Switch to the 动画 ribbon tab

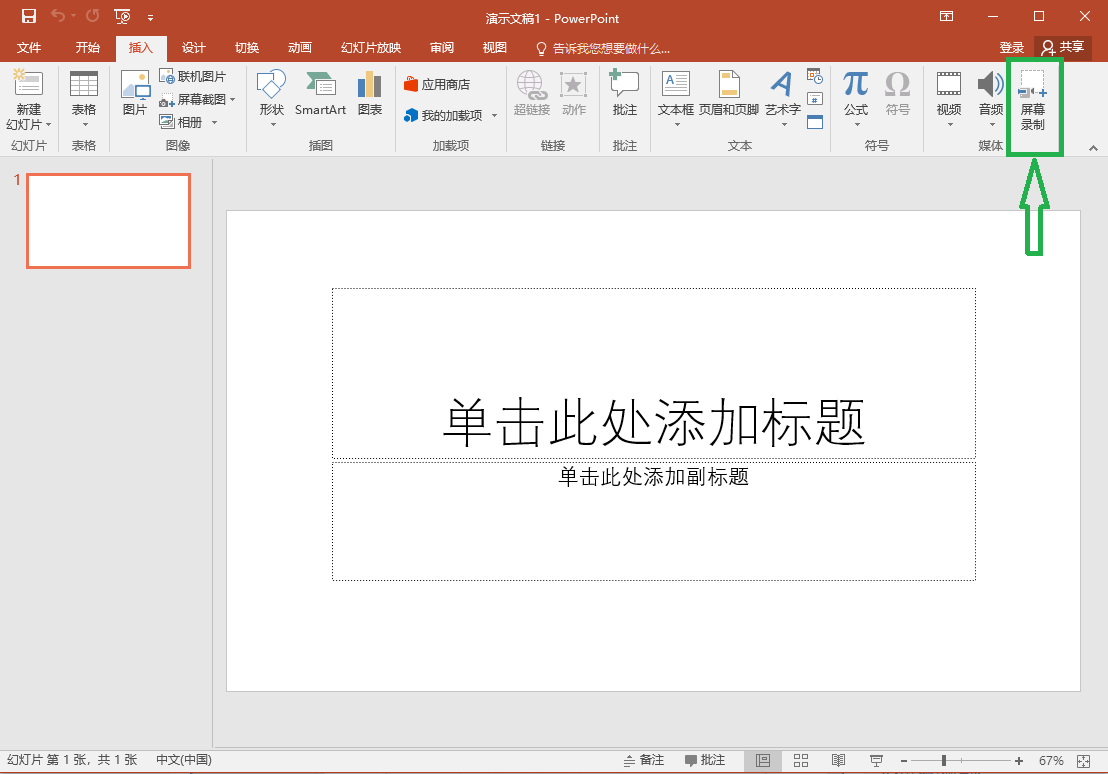click(300, 47)
